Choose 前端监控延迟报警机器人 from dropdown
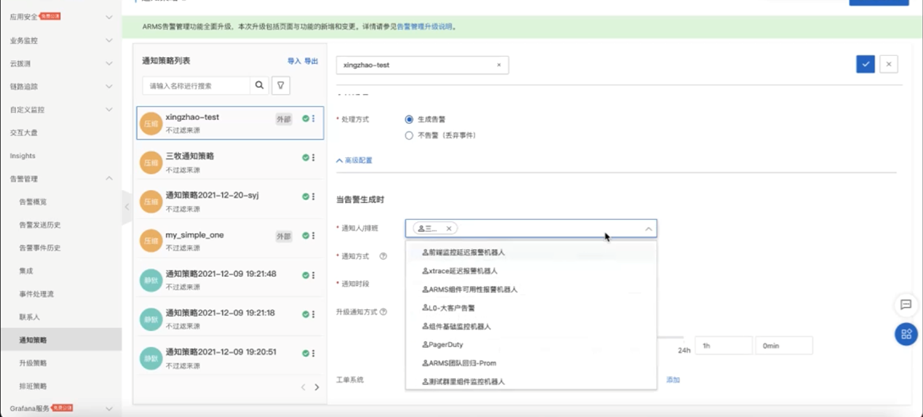 [x=531, y=252]
